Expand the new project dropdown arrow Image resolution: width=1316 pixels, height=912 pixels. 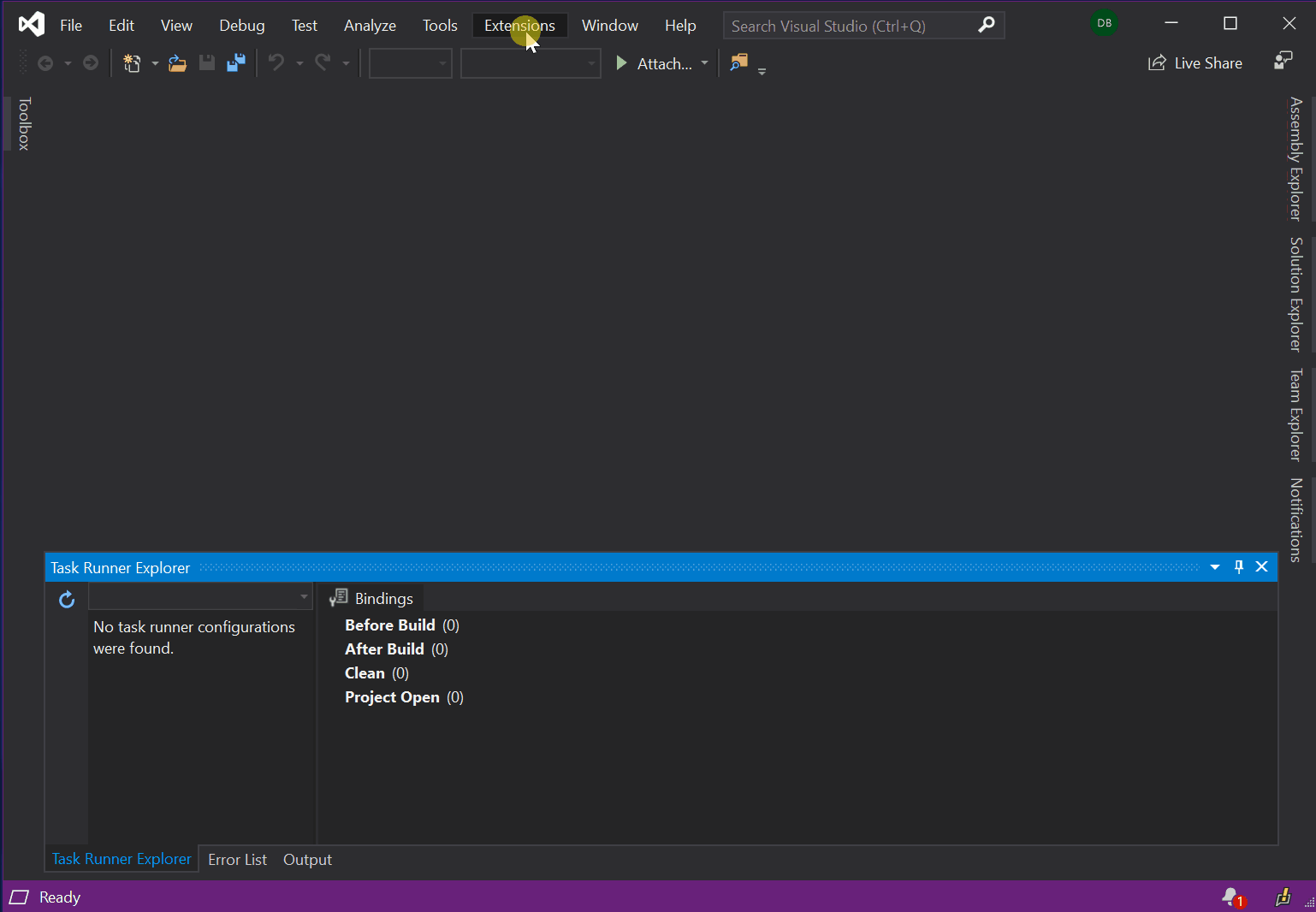(155, 63)
